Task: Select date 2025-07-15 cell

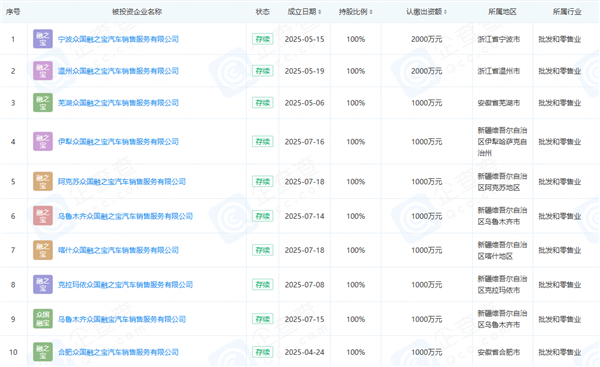Action: point(304,319)
